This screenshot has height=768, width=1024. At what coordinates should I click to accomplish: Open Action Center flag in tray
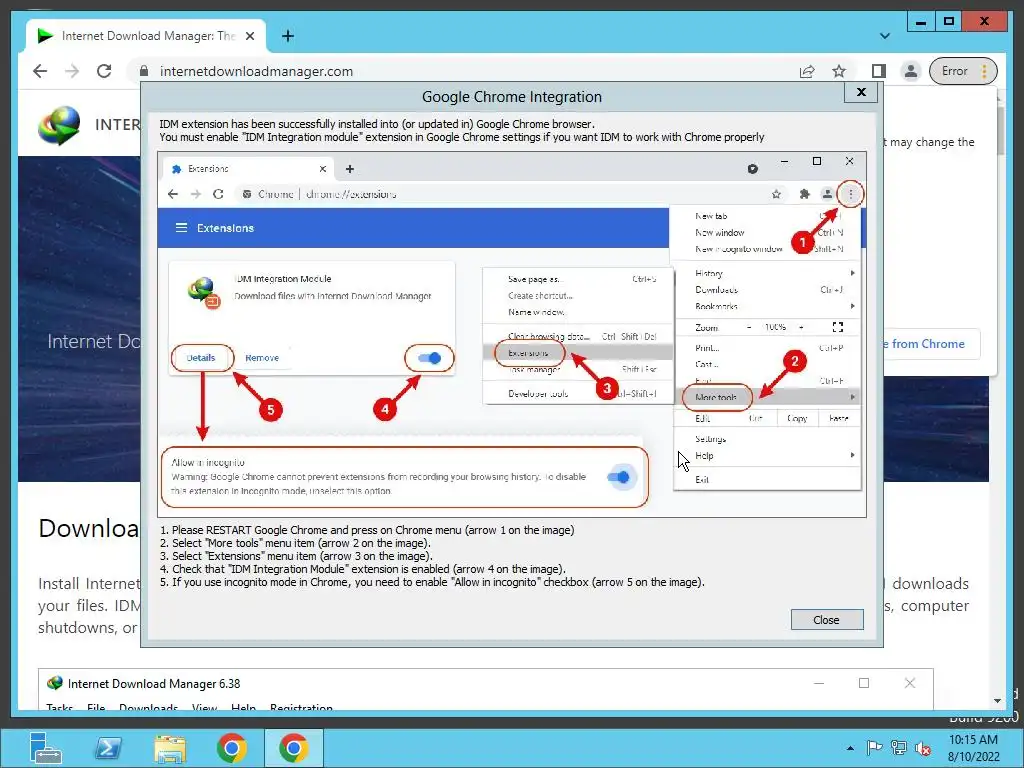pyautogui.click(x=874, y=748)
